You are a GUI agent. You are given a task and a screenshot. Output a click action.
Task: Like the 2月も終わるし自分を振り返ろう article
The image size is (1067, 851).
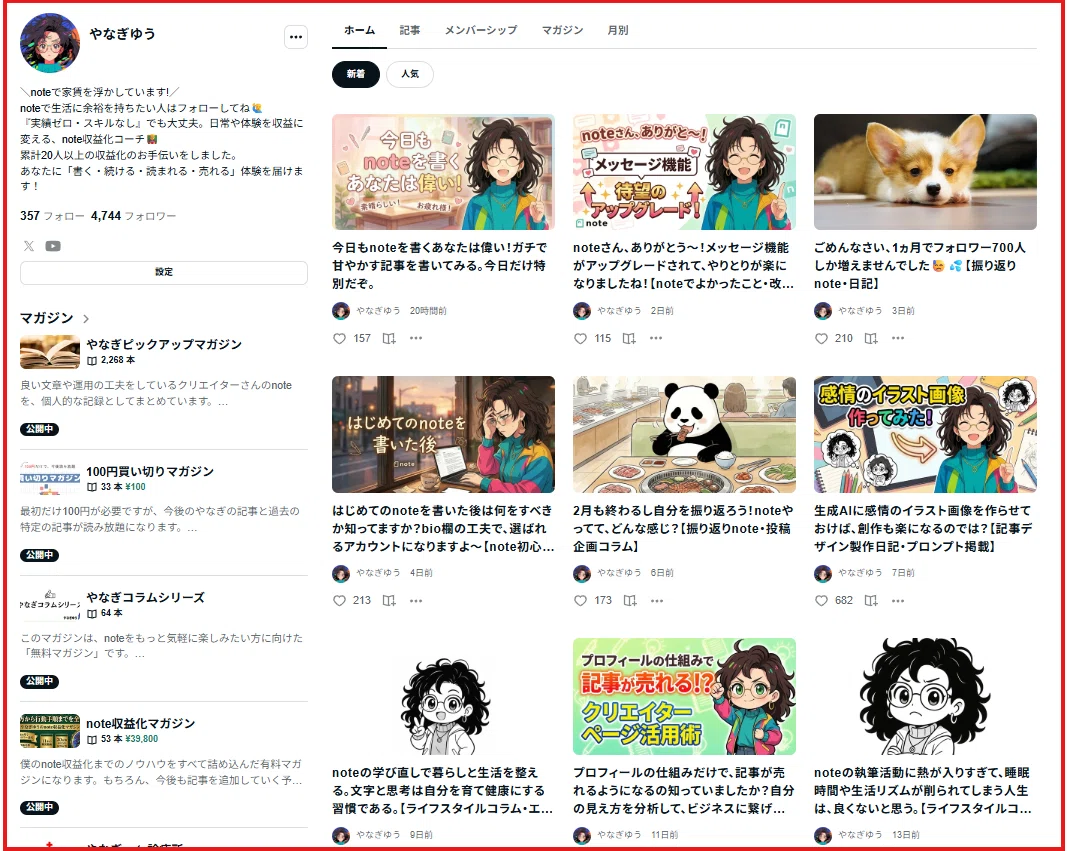click(x=580, y=601)
